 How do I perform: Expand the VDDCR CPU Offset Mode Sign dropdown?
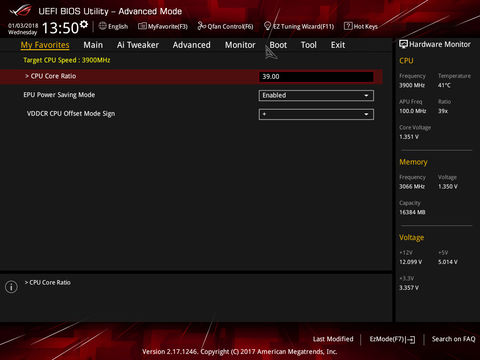pos(316,114)
